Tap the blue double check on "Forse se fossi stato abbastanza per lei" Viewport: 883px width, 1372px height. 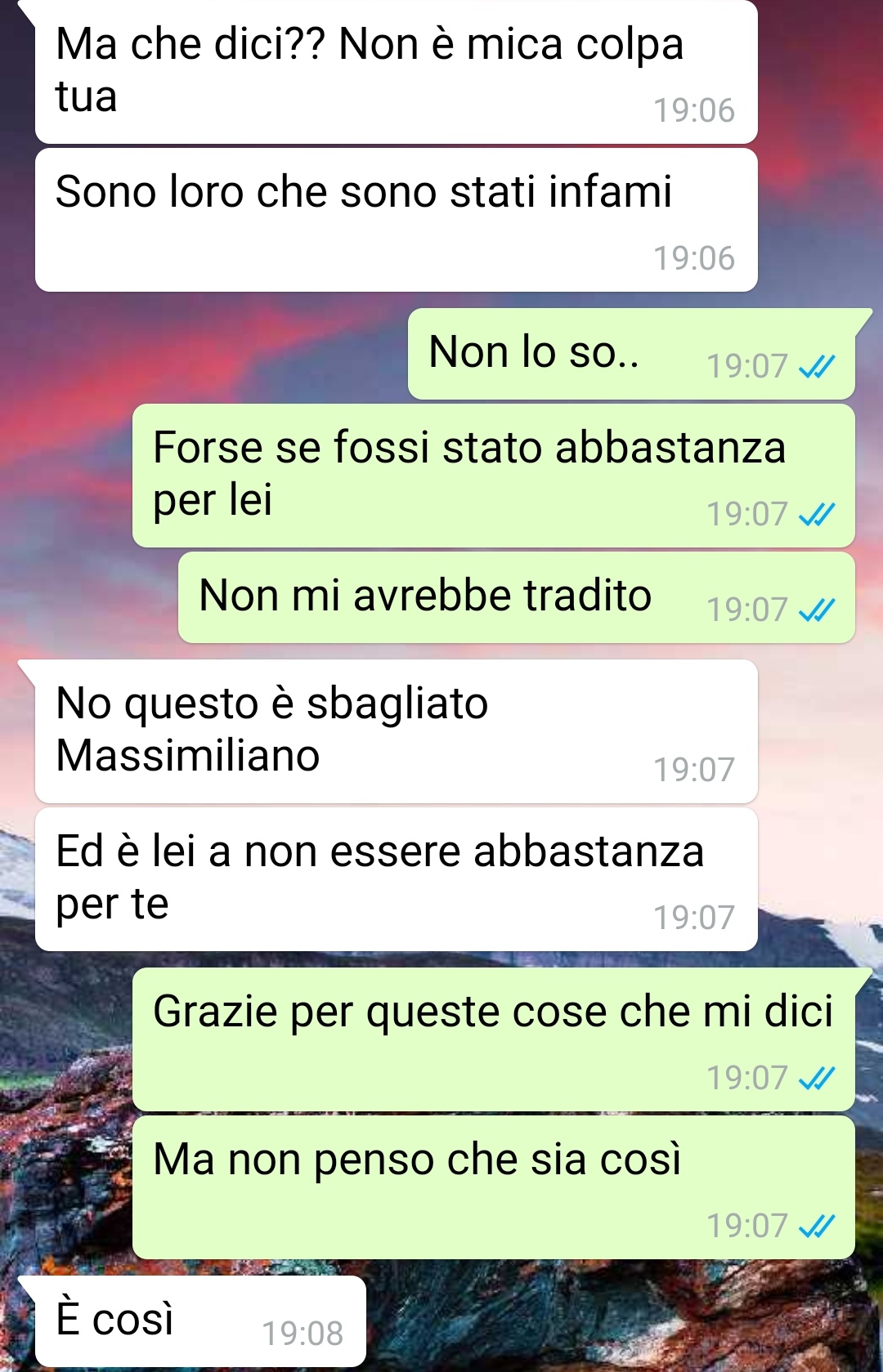pyautogui.click(x=817, y=515)
